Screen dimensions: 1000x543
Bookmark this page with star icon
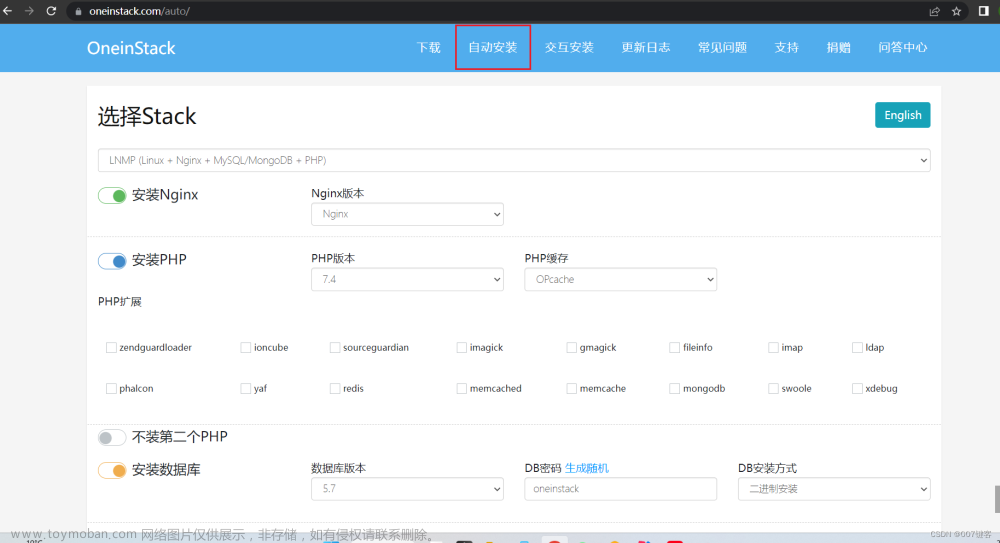click(956, 11)
